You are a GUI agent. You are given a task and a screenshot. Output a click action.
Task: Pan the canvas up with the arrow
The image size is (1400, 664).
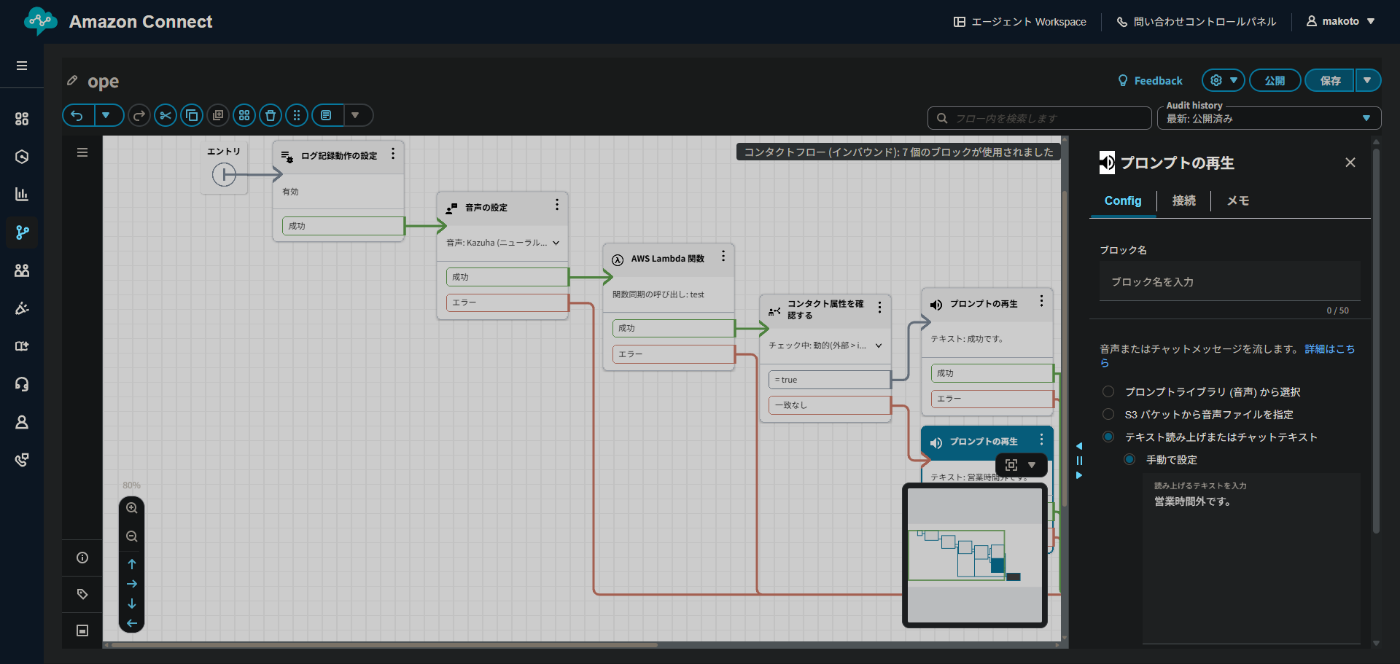click(x=132, y=564)
